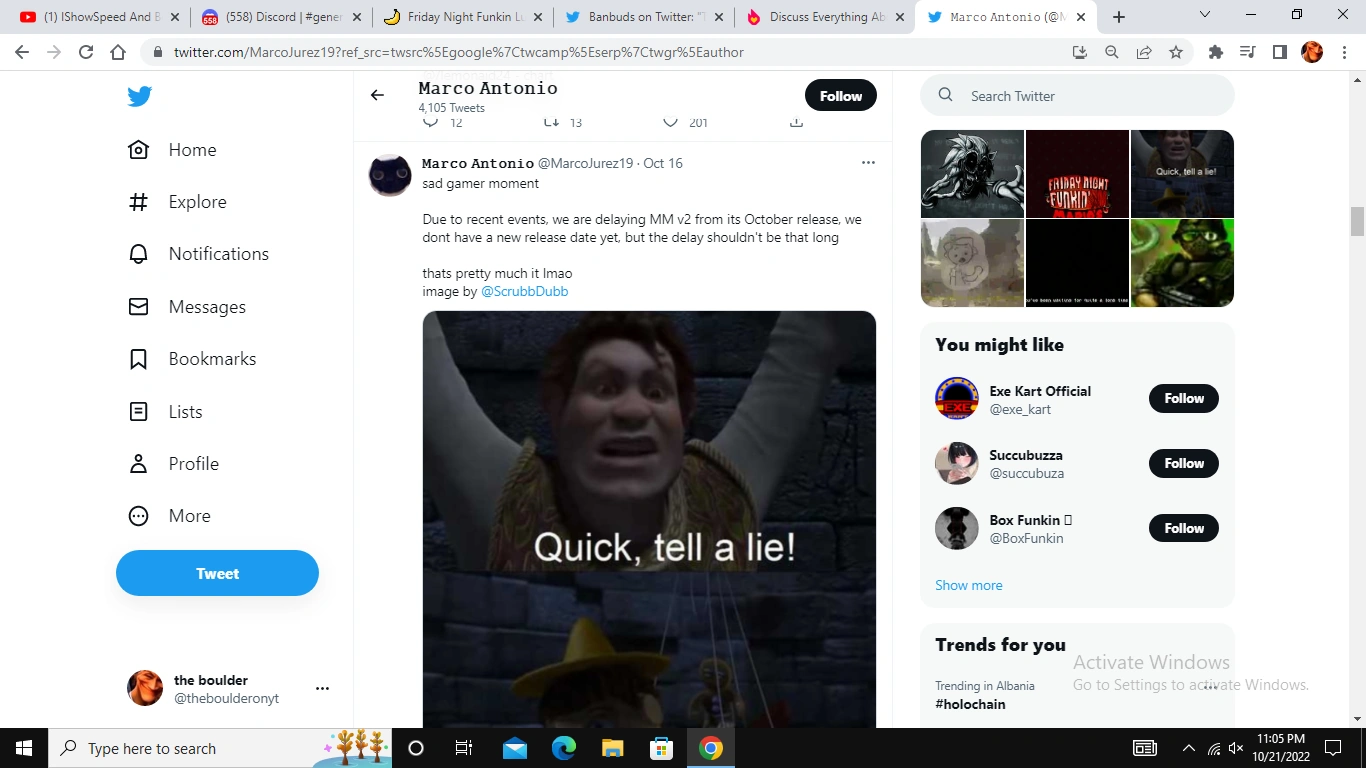Go to the Chrome home page button
The height and width of the screenshot is (768, 1366).
point(118,52)
